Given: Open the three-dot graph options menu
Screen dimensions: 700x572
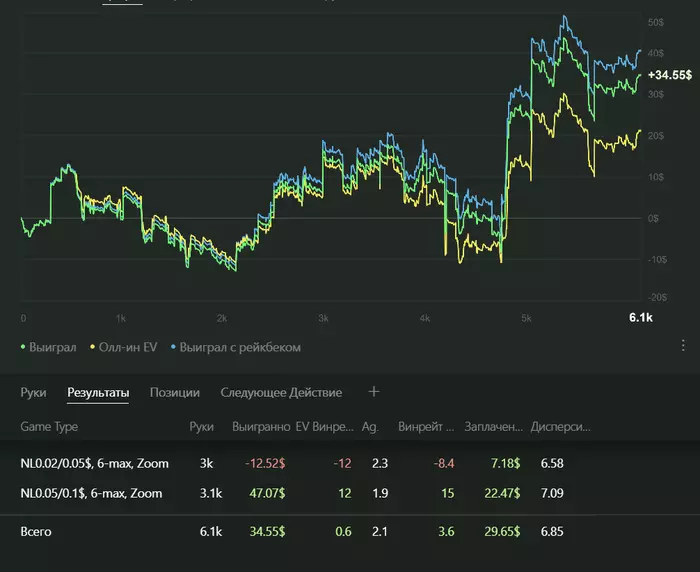Looking at the screenshot, I should coord(683,346).
